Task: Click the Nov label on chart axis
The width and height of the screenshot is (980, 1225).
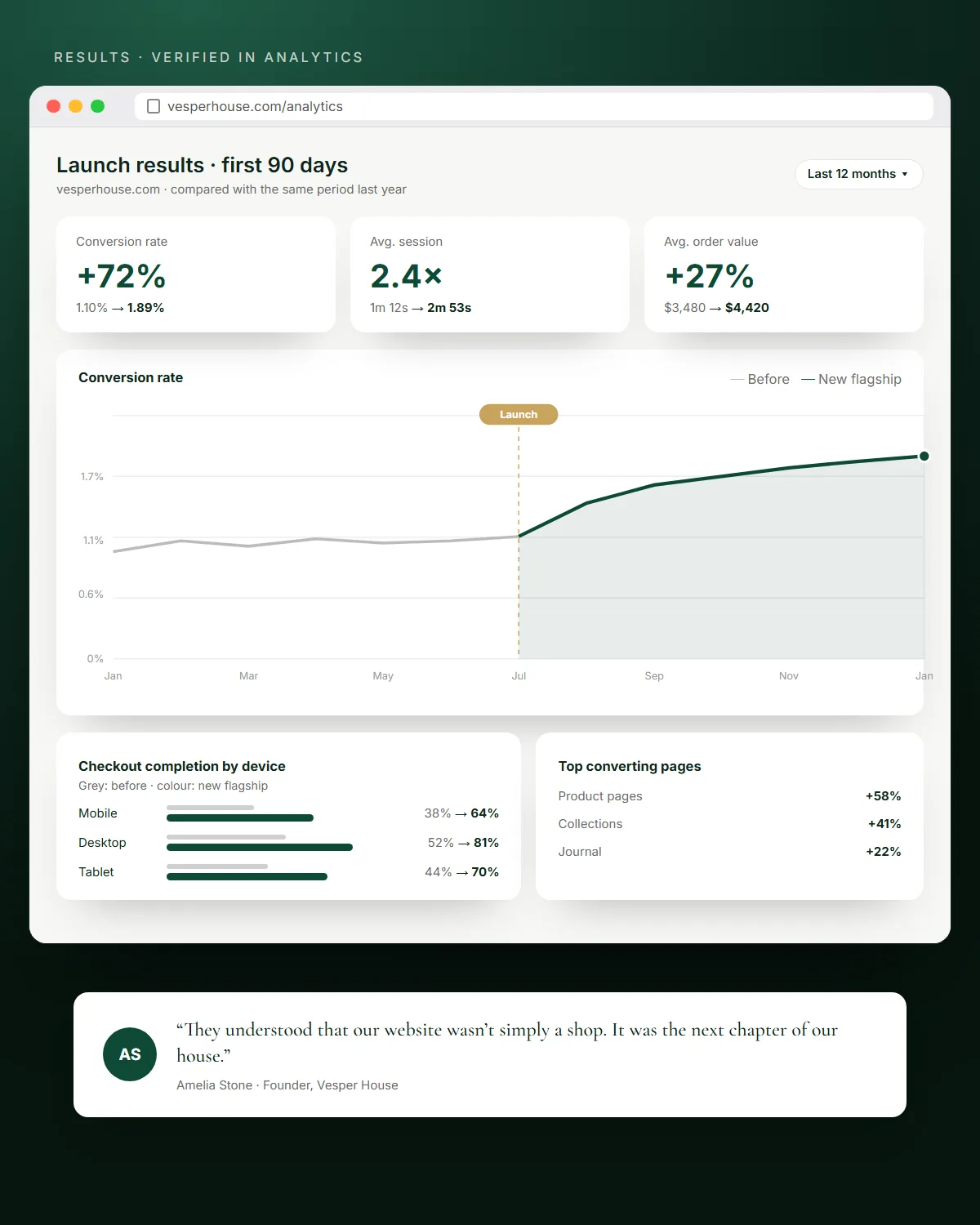Action: (x=789, y=676)
